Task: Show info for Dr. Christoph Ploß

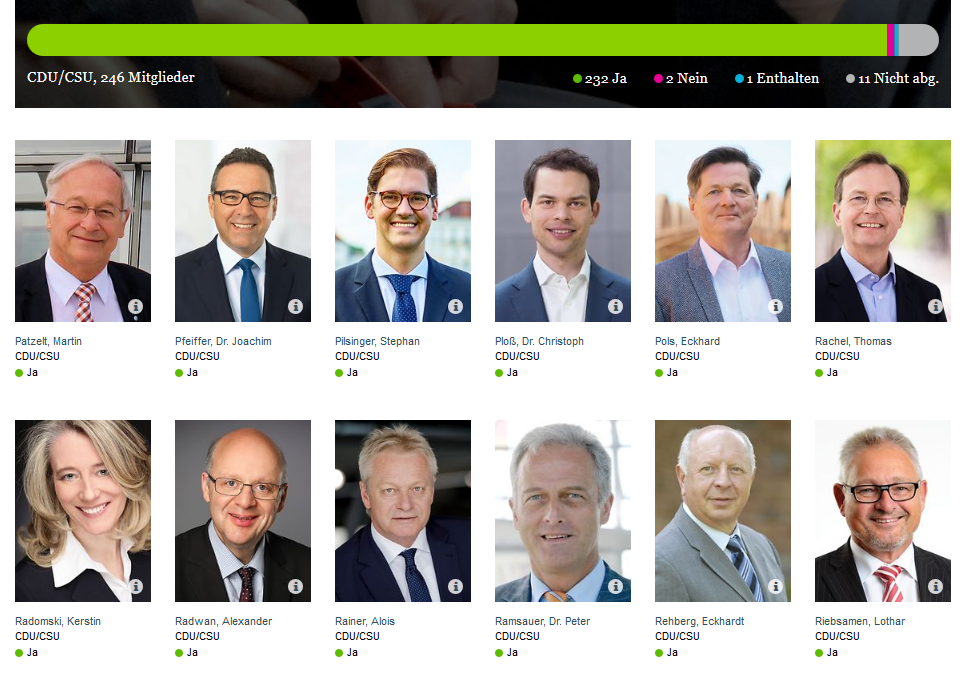Action: [615, 306]
